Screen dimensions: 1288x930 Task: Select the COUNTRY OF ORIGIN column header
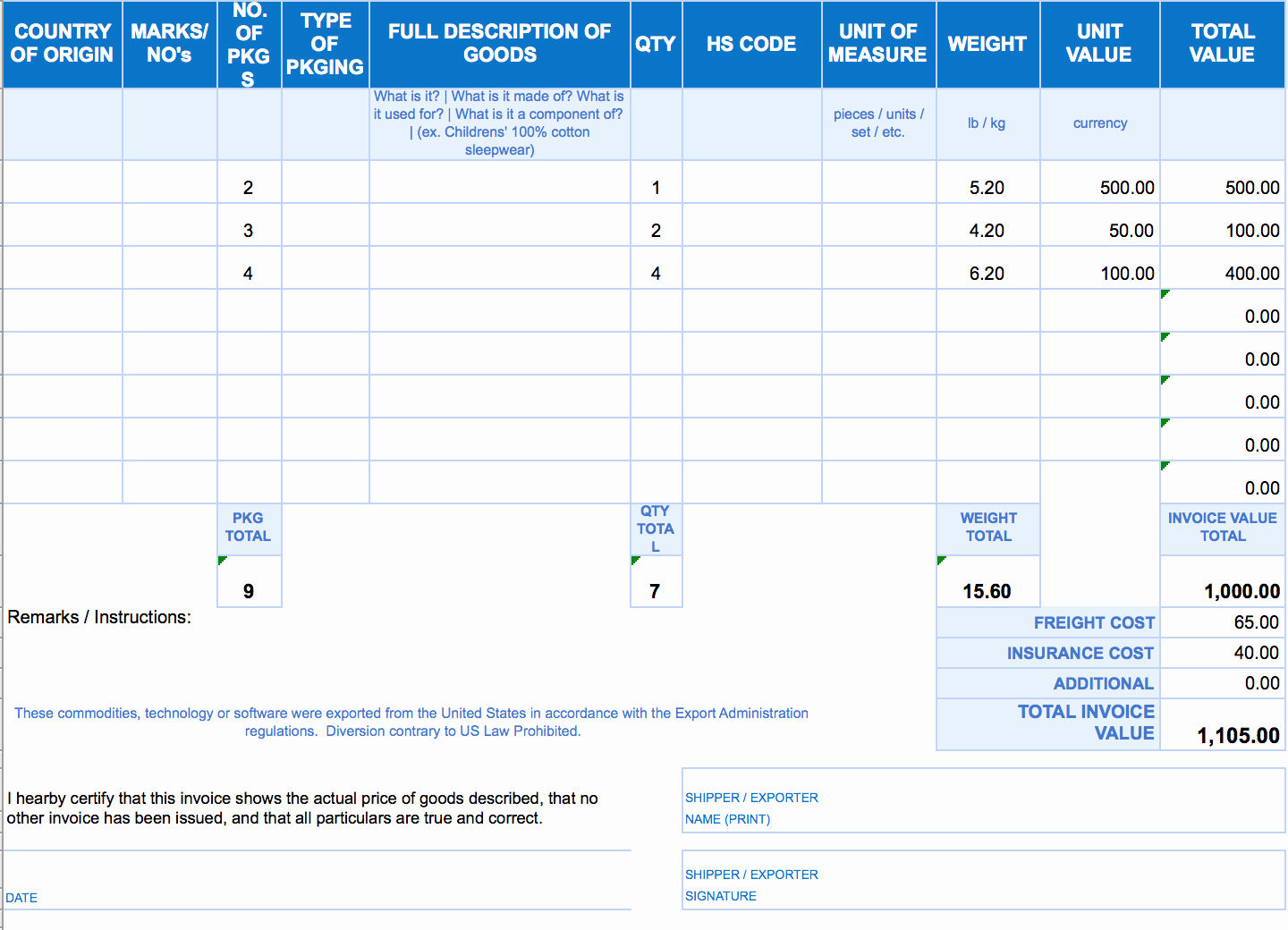tap(63, 44)
